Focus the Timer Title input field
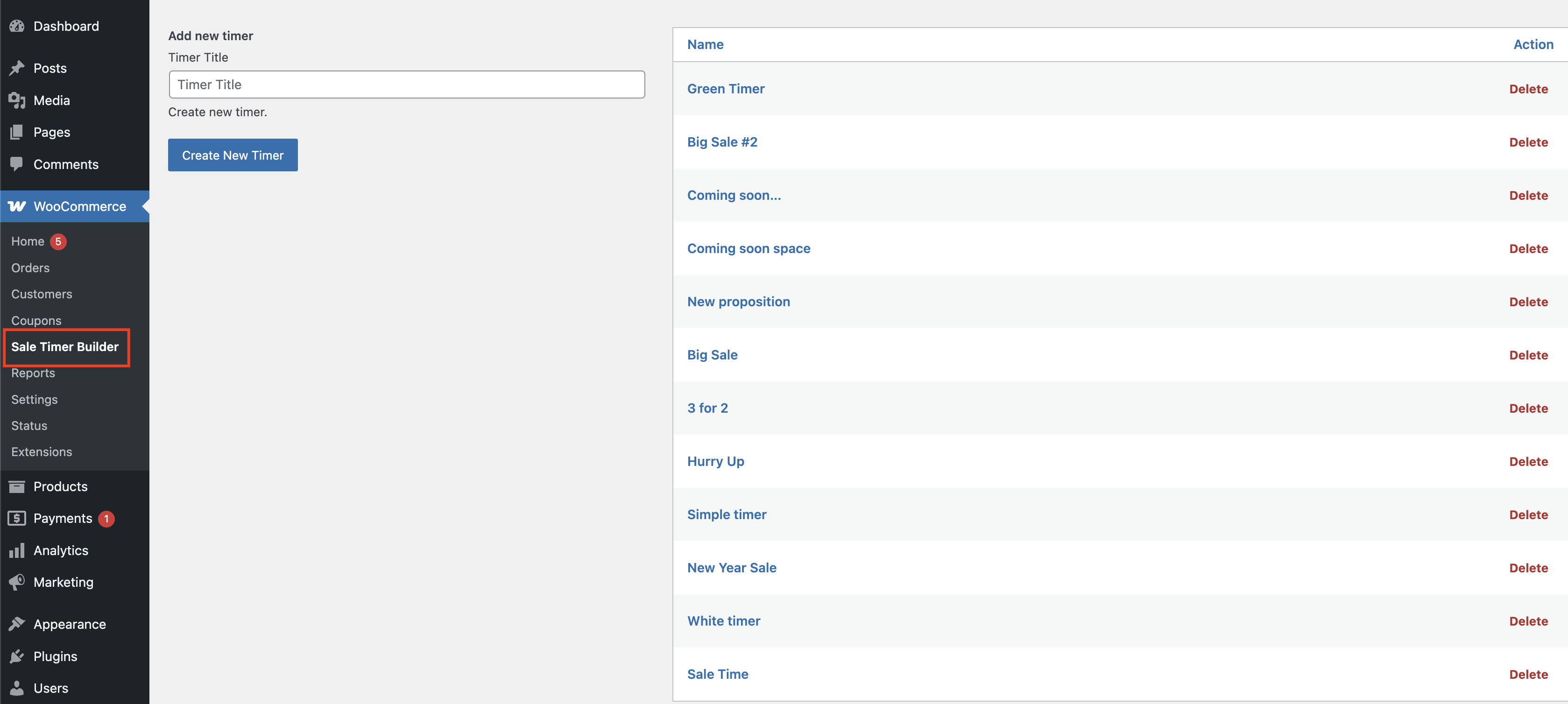Viewport: 1568px width, 704px height. point(407,84)
